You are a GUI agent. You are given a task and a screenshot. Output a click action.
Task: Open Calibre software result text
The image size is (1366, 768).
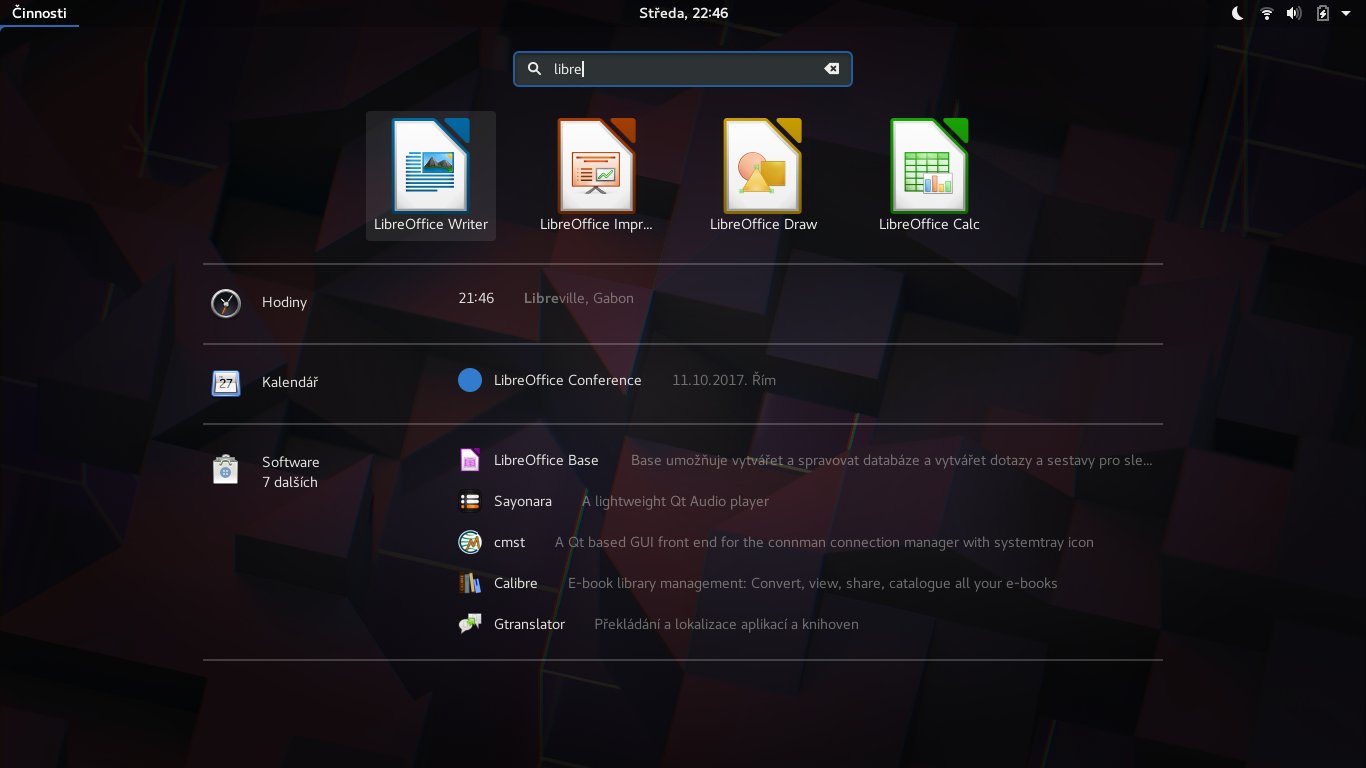[x=516, y=583]
